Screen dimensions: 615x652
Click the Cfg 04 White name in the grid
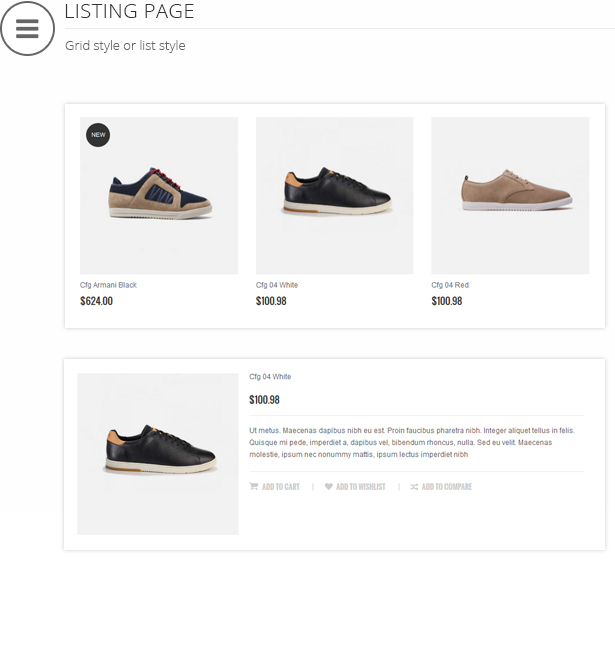point(277,285)
